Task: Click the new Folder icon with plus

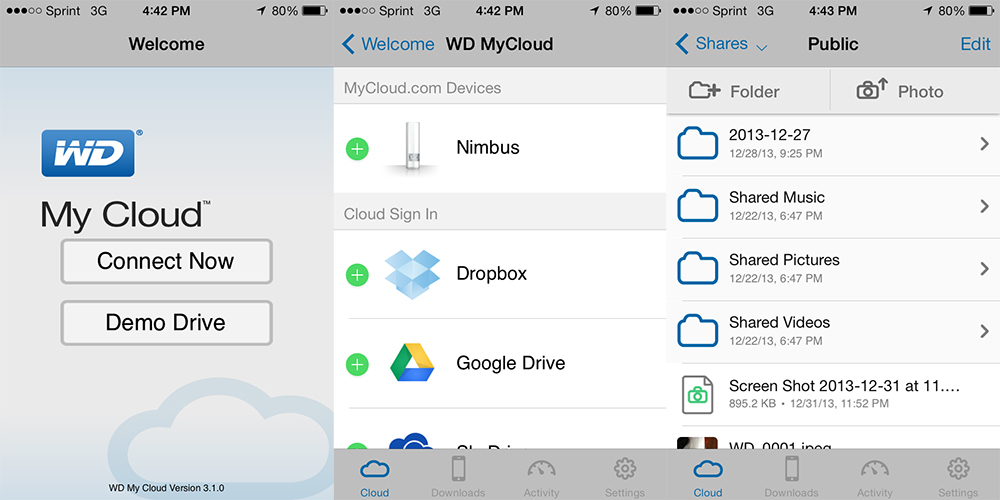Action: click(704, 91)
